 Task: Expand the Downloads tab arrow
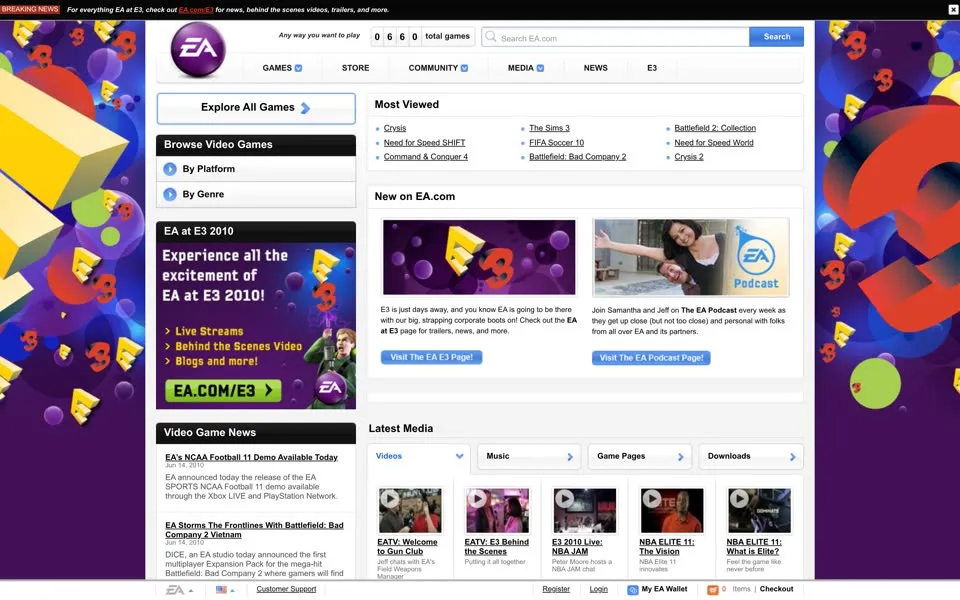point(792,457)
